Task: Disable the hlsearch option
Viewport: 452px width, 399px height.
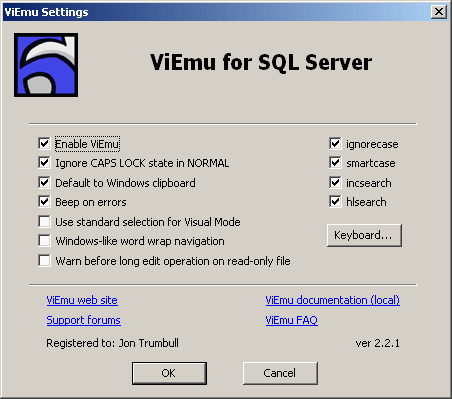Action: (x=335, y=202)
